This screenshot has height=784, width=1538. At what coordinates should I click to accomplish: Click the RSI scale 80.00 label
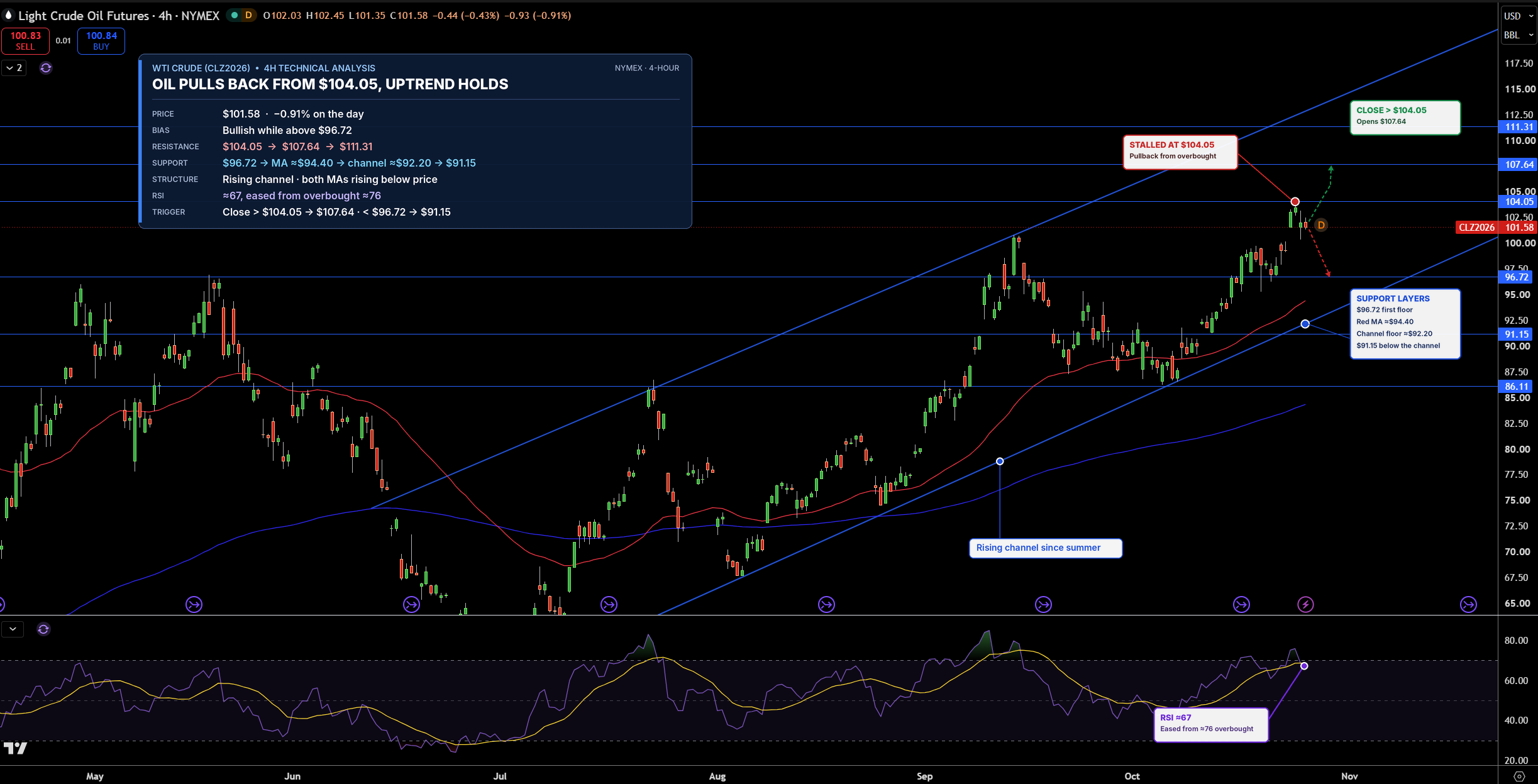click(x=1516, y=641)
